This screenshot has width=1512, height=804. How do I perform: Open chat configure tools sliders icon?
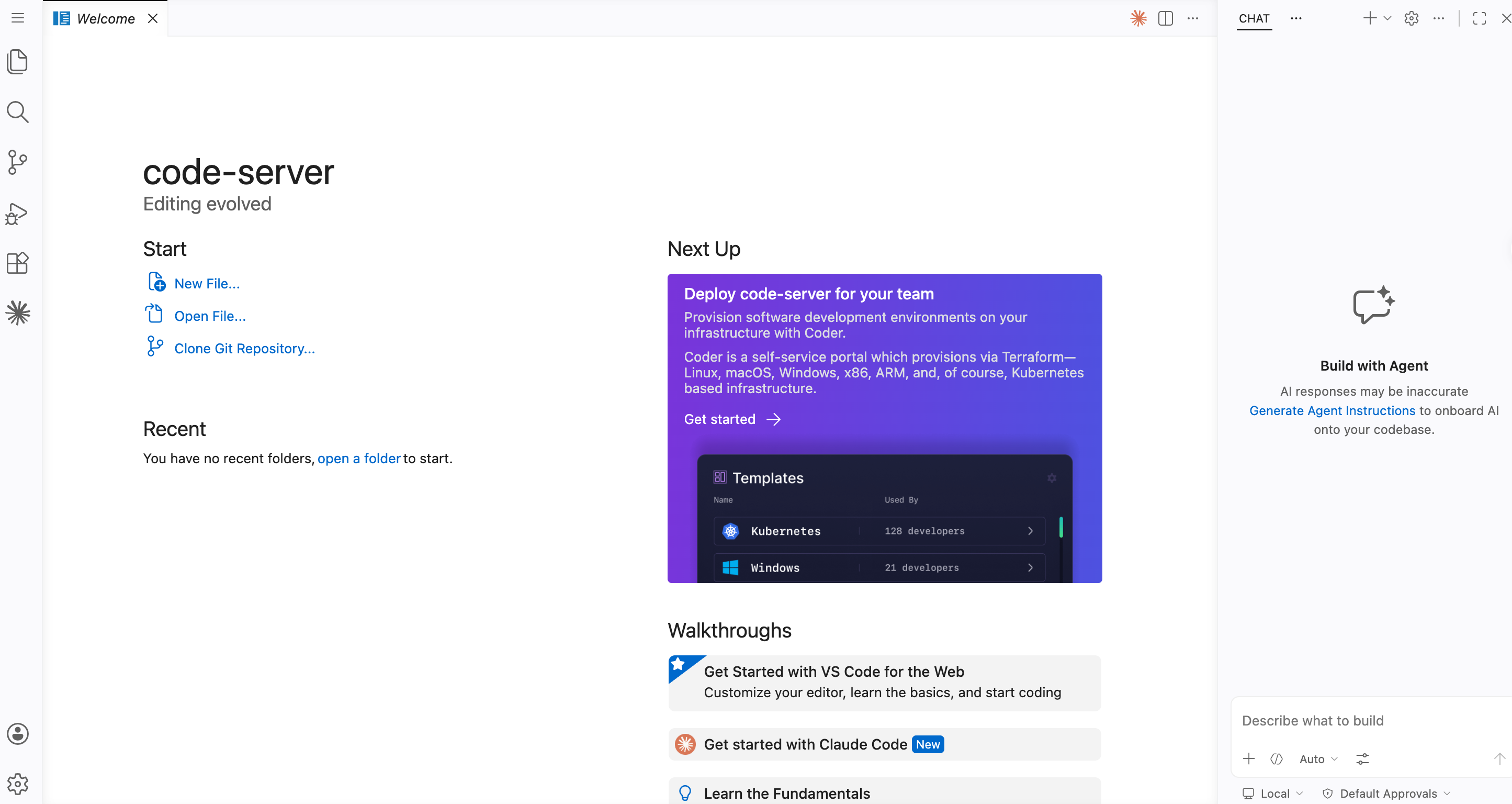click(1362, 759)
